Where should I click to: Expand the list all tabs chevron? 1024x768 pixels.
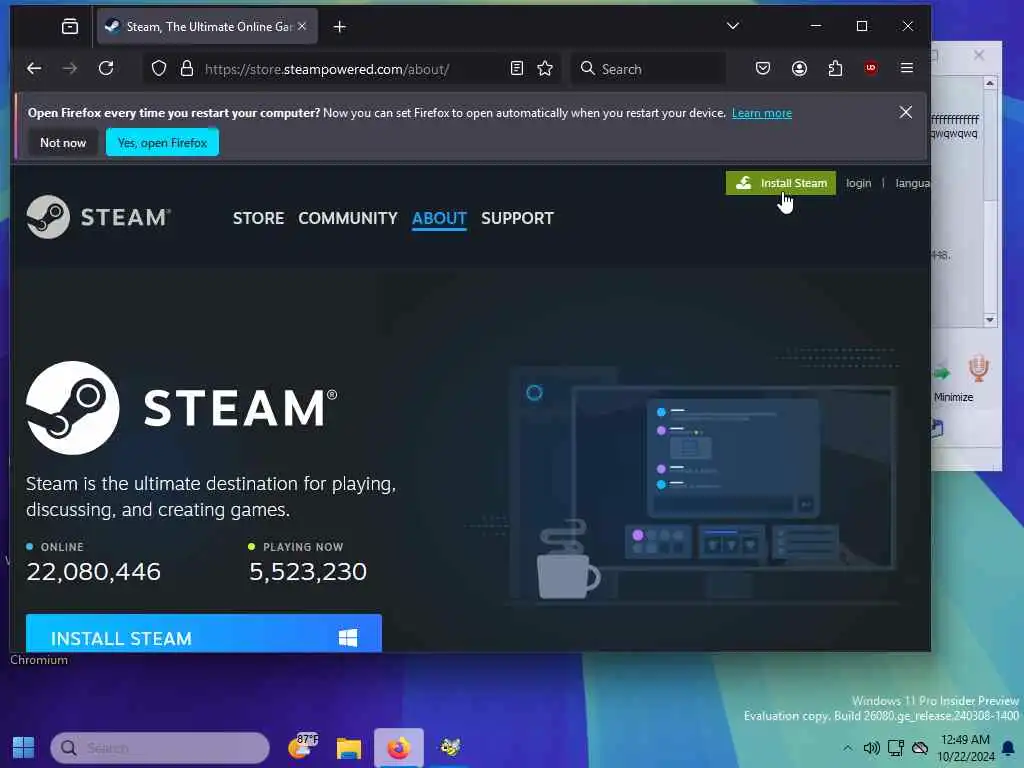click(733, 26)
